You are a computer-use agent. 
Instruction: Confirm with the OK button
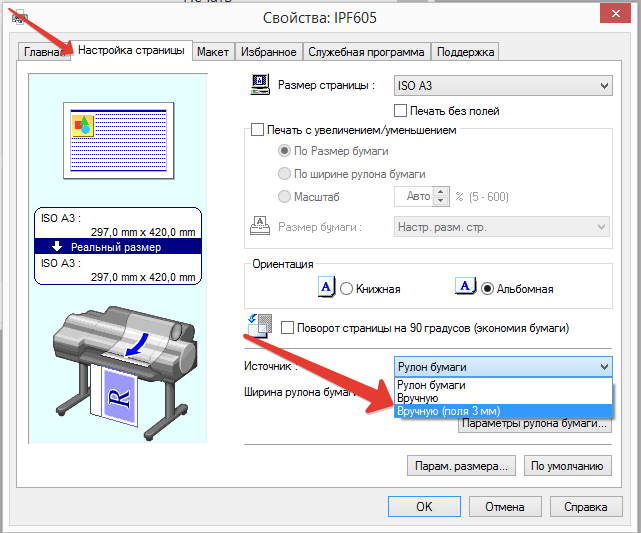pos(424,507)
